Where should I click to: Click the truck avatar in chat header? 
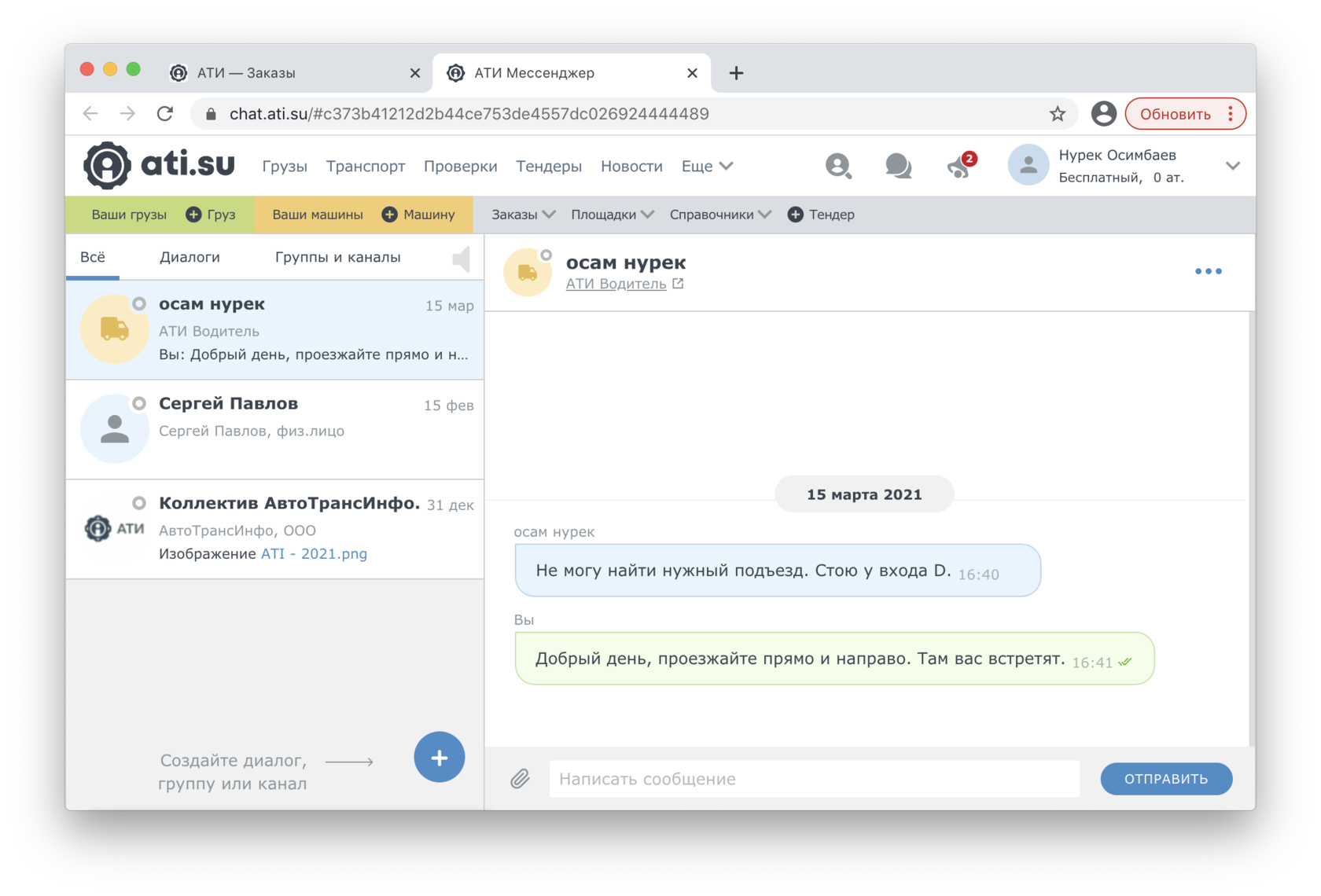[x=527, y=273]
